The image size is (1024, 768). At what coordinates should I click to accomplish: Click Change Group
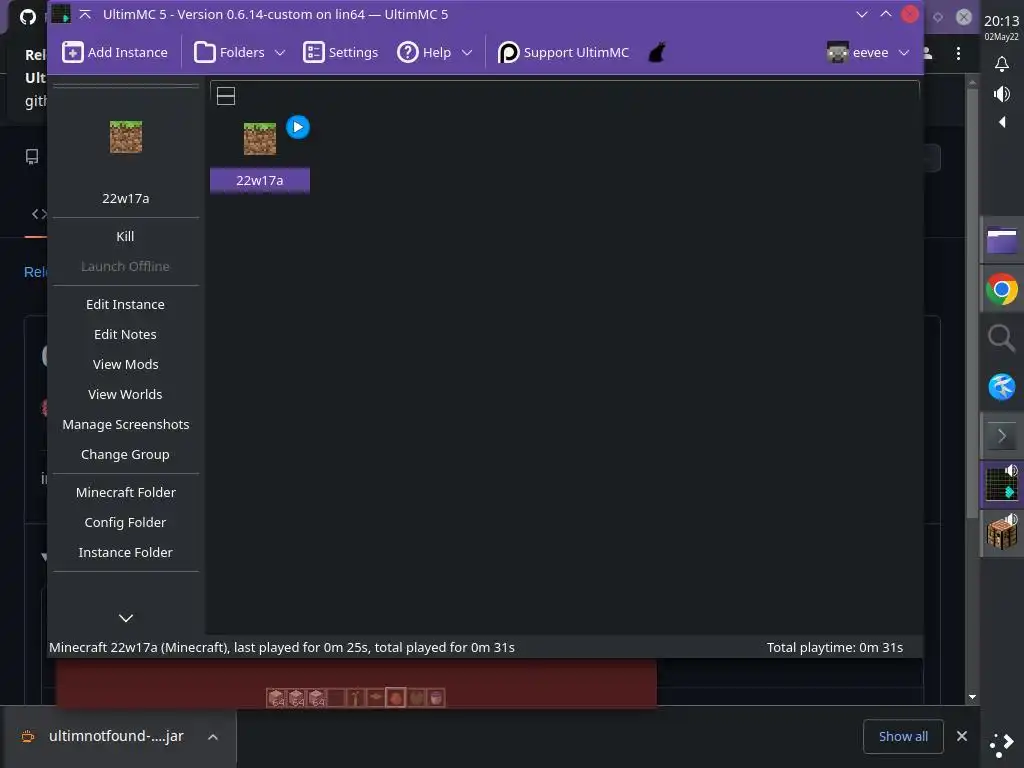point(125,455)
